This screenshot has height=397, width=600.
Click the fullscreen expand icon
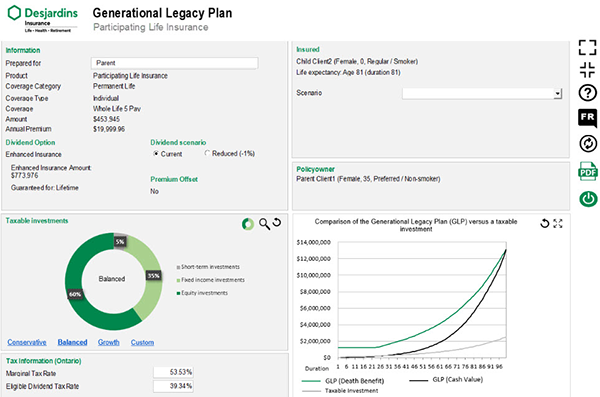point(587,48)
